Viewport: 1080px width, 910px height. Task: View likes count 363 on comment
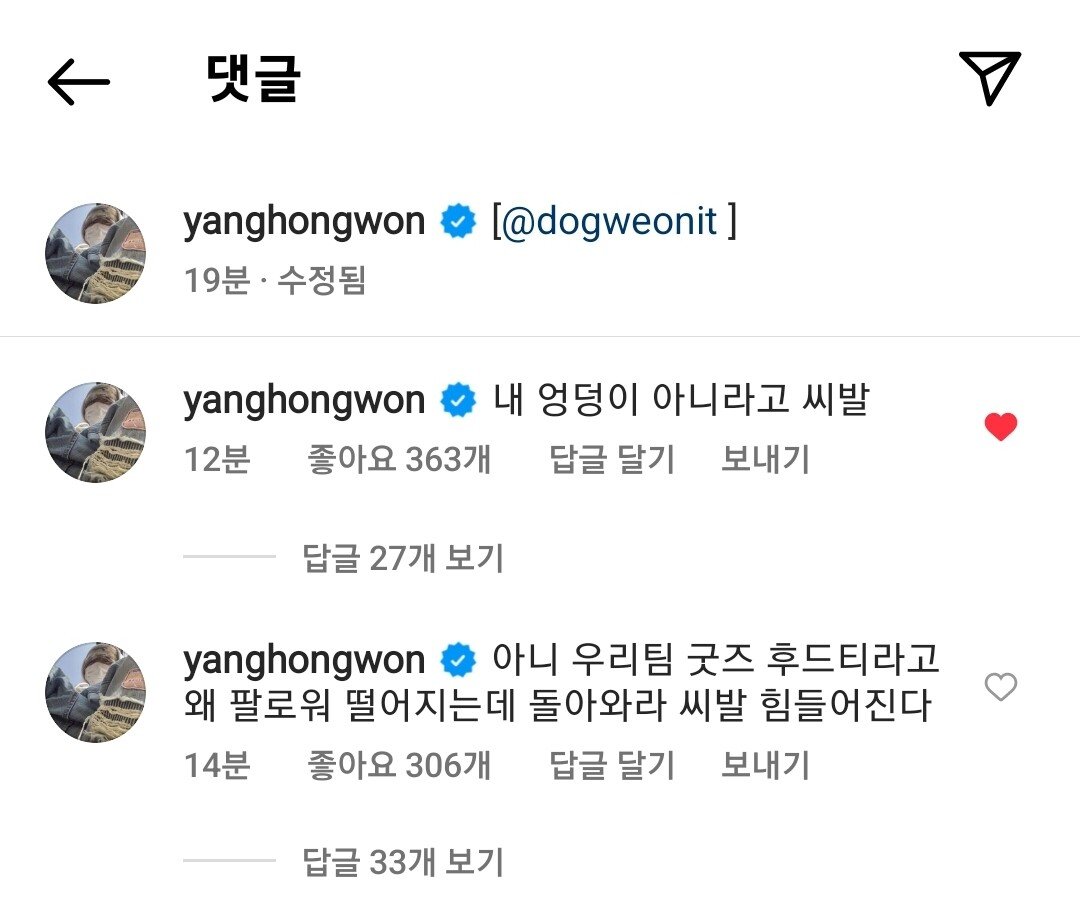pyautogui.click(x=399, y=459)
